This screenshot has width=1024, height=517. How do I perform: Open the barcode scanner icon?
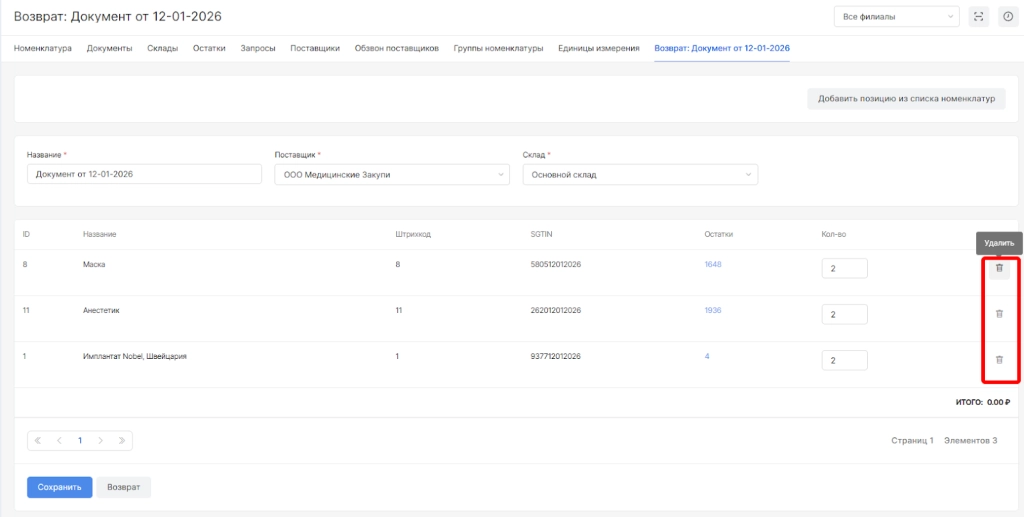(978, 17)
